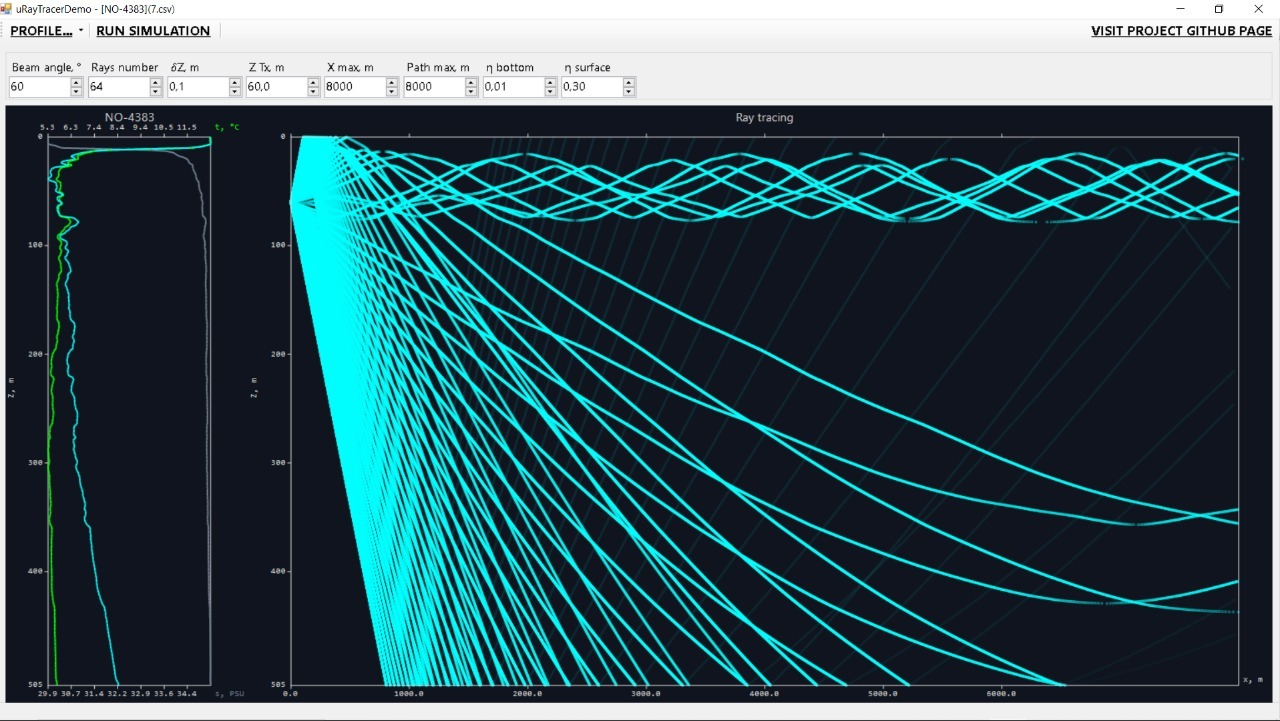The width and height of the screenshot is (1280, 721).
Task: Increase Z Tx value with up arrow
Action: click(x=313, y=83)
